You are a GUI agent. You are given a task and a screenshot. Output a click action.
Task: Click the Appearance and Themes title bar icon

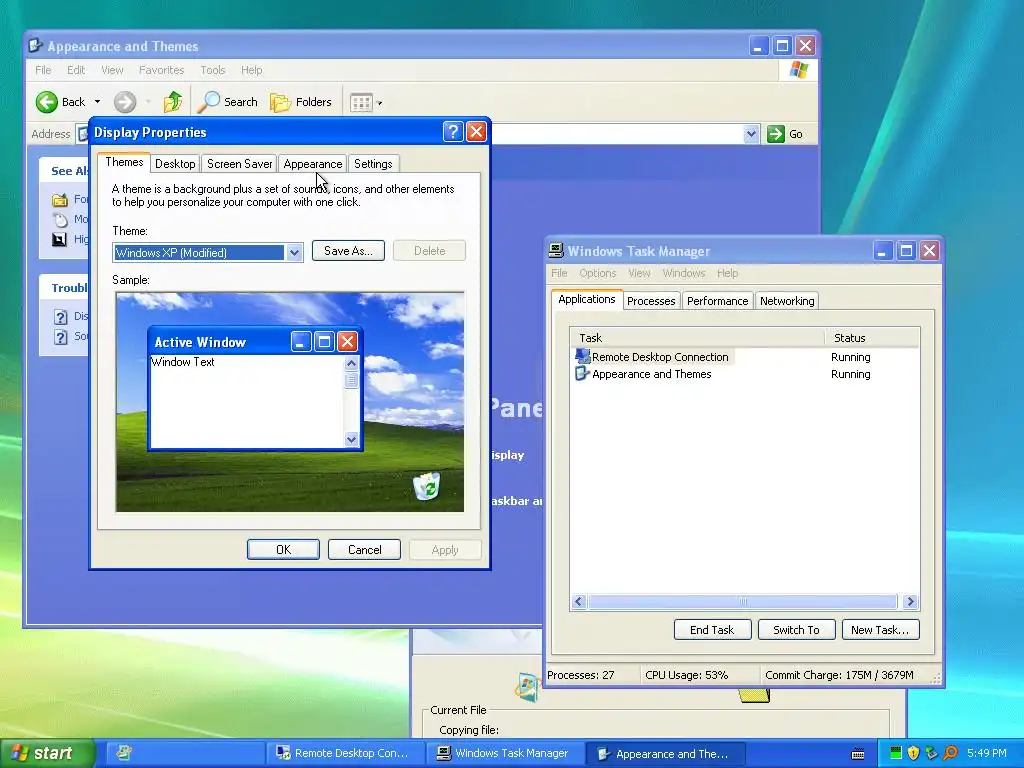[x=36, y=46]
